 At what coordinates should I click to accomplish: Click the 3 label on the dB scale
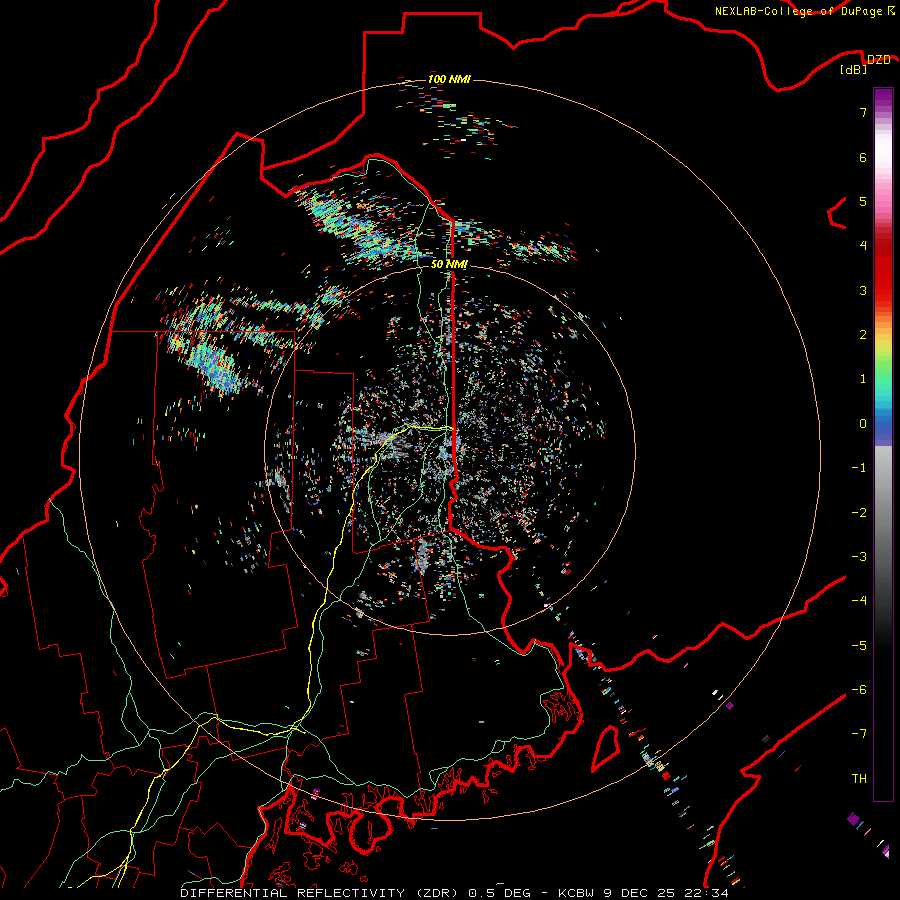click(x=863, y=290)
